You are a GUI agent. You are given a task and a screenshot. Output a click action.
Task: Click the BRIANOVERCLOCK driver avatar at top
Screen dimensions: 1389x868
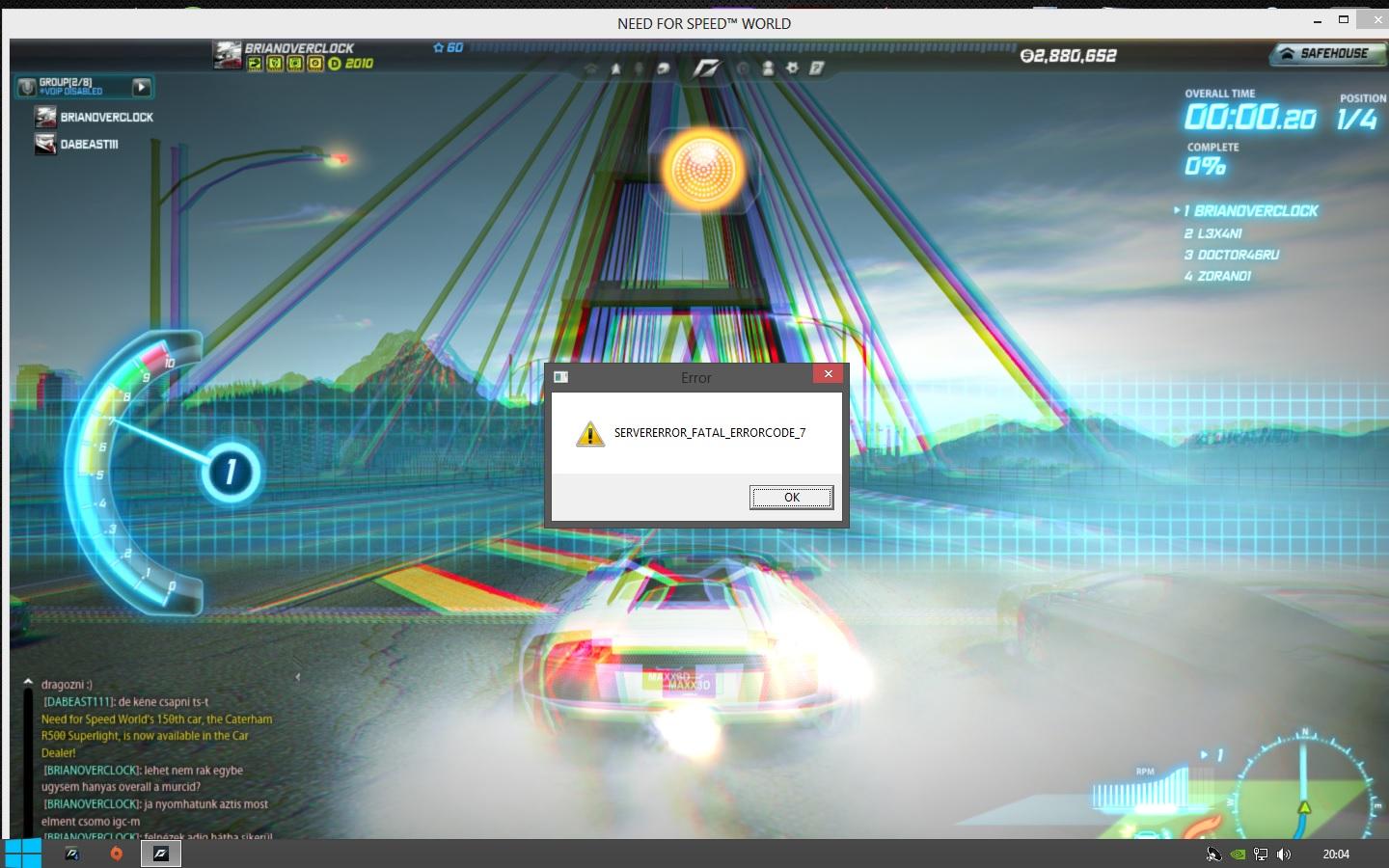pos(228,55)
